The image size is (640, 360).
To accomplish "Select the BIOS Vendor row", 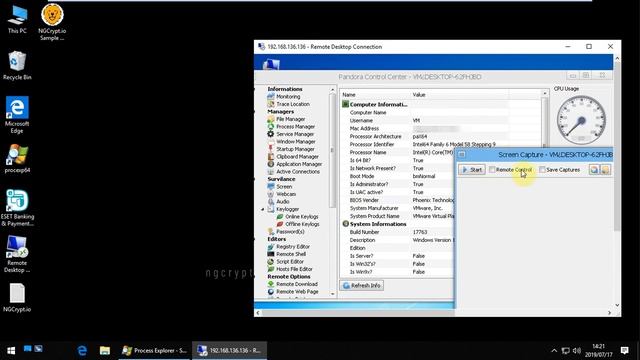I will pos(397,200).
